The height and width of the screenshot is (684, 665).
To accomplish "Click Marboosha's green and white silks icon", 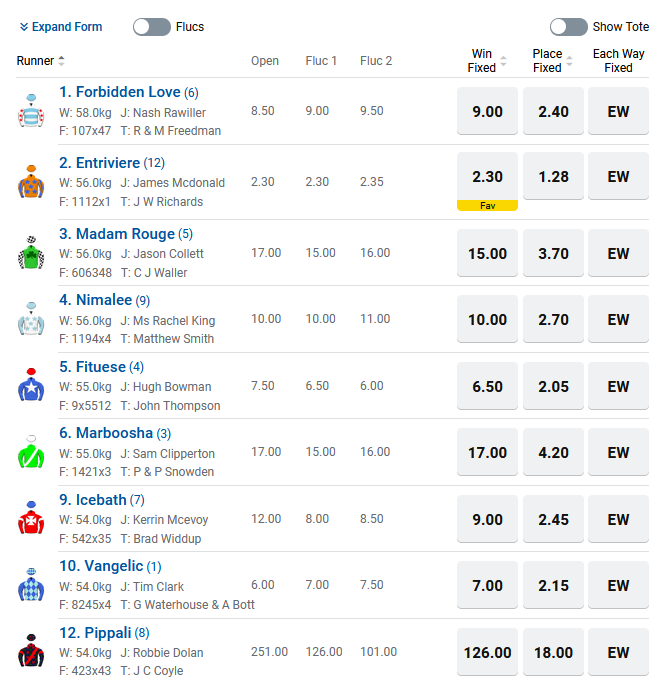I will [x=32, y=452].
